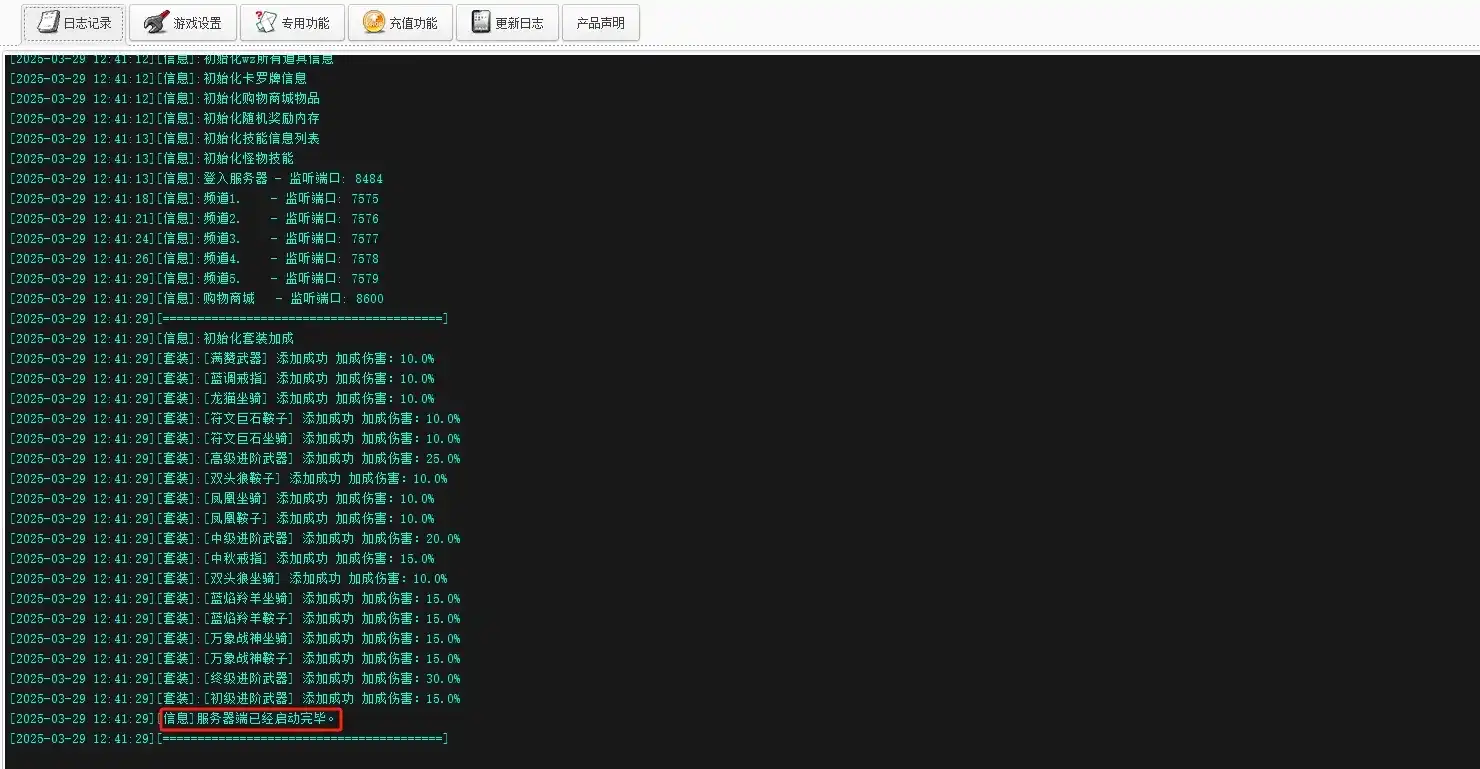Show the 产品声明 tab
1480x769 pixels.
[600, 23]
